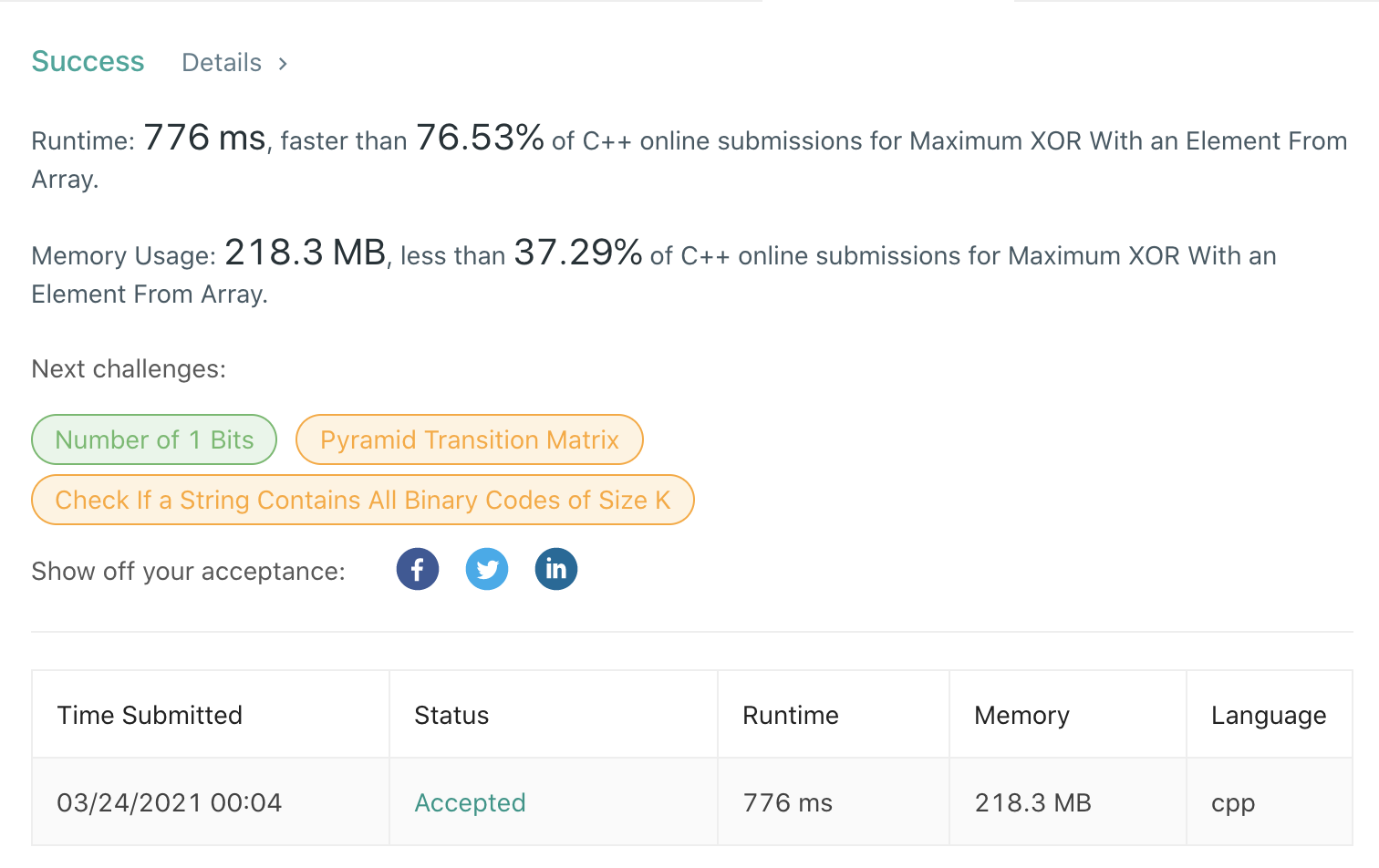Share acceptance on LinkedIn icon
The height and width of the screenshot is (868, 1379).
pos(556,570)
